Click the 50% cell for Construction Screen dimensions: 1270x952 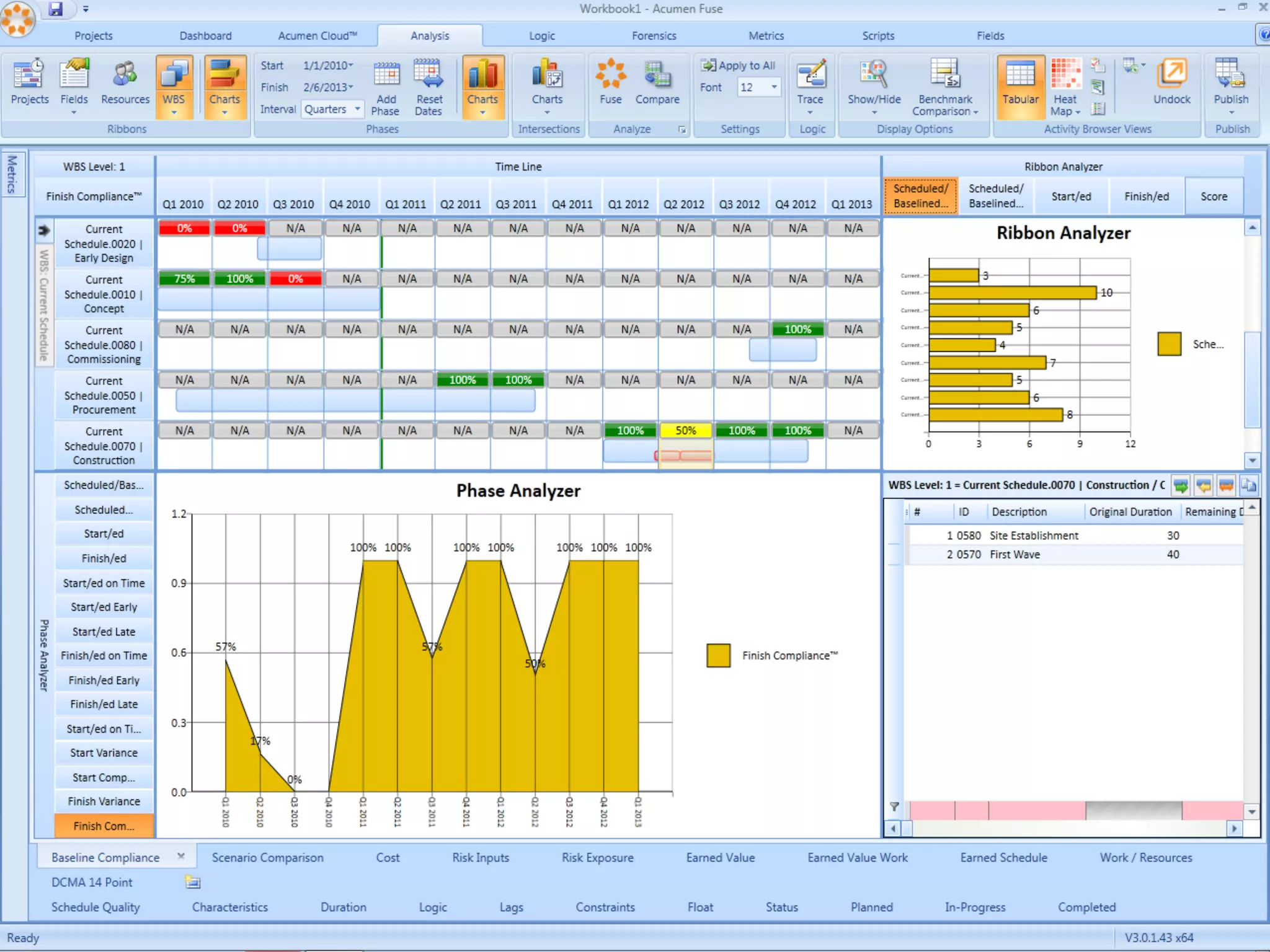click(685, 430)
